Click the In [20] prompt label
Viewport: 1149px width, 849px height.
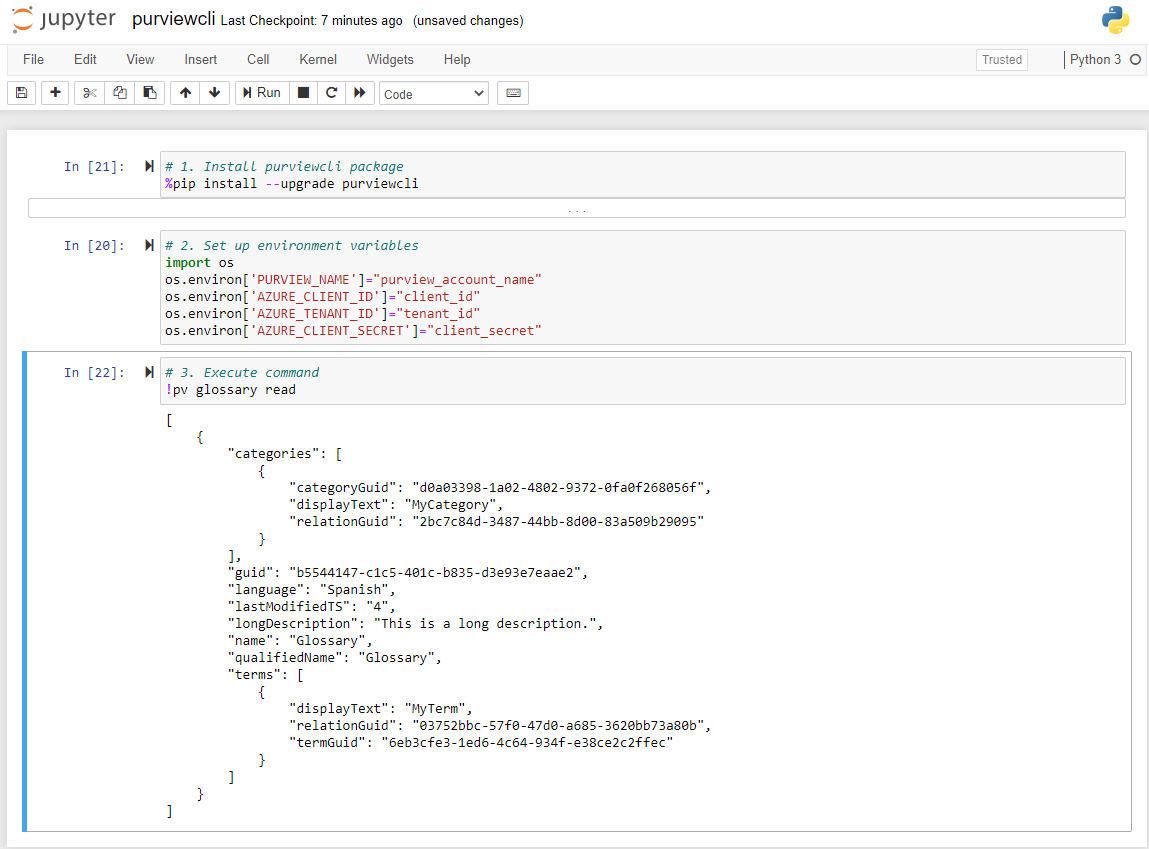point(94,245)
